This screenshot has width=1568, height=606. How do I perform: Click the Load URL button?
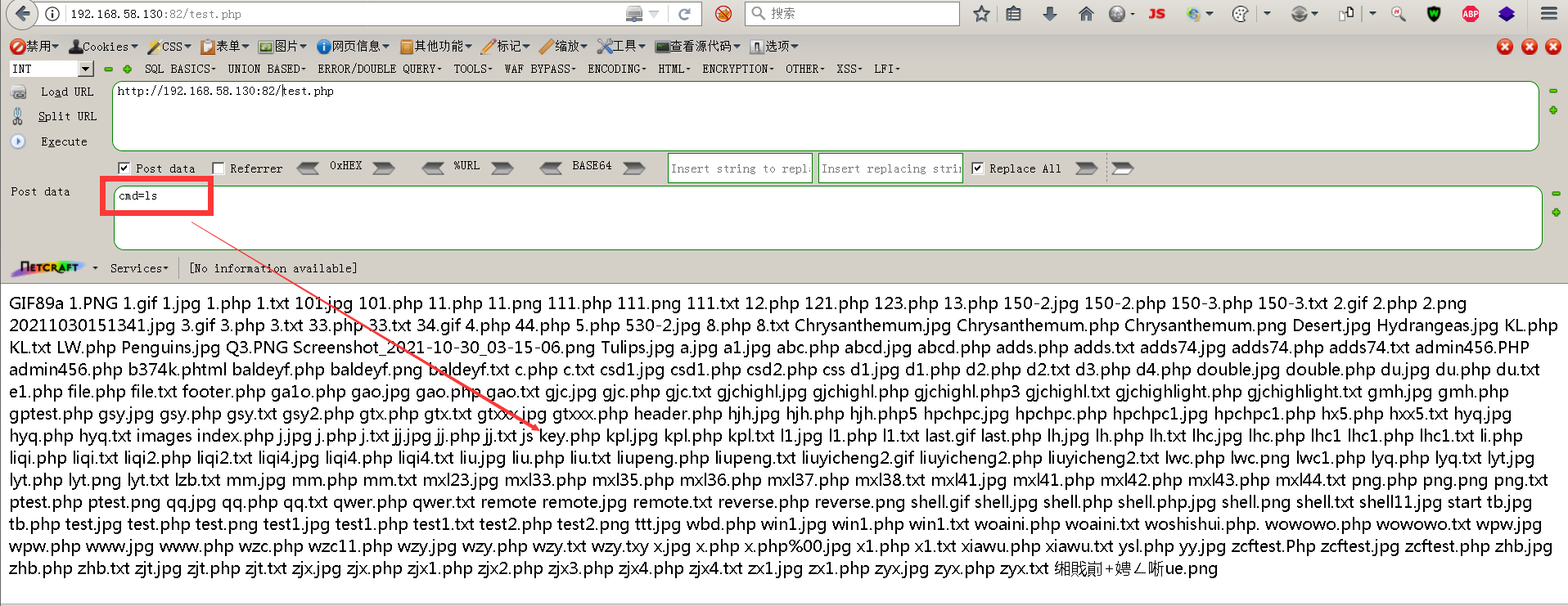pos(66,92)
